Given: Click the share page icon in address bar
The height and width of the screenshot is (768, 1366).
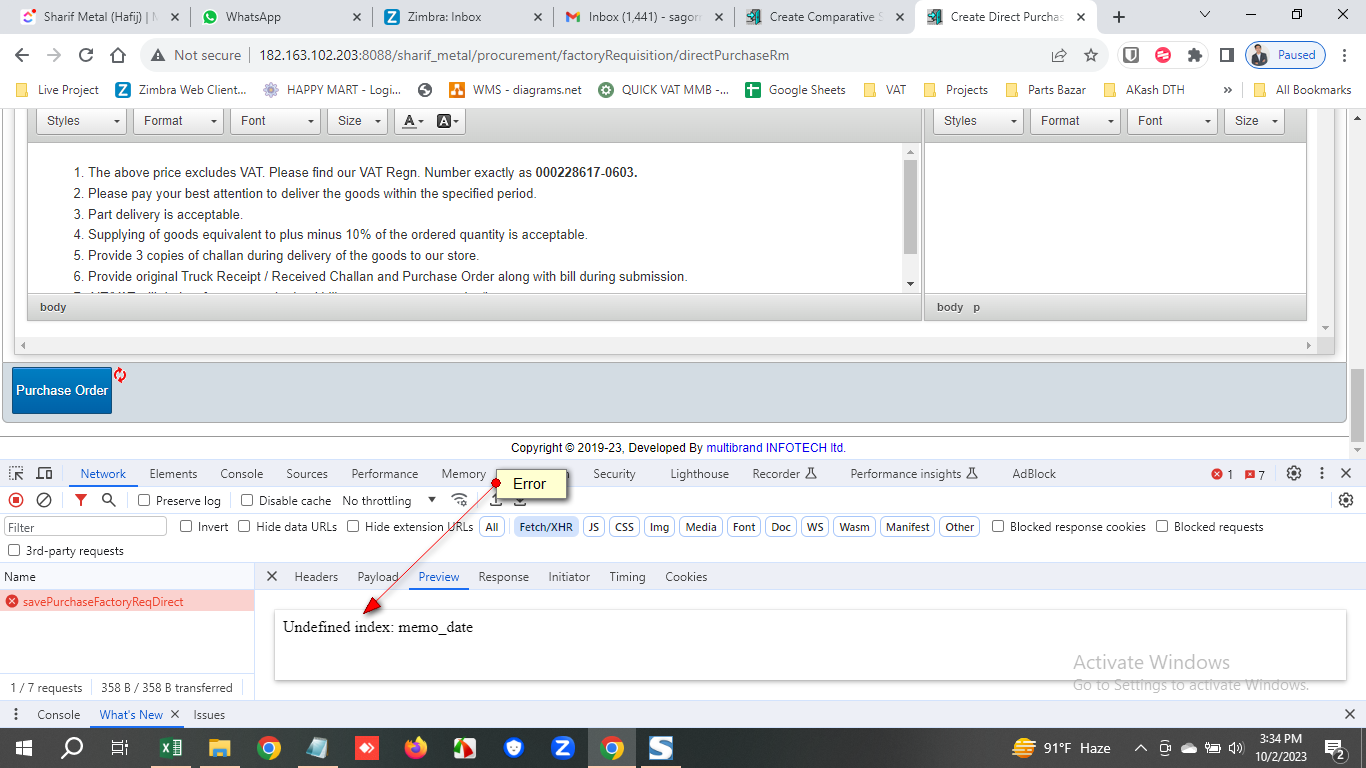Looking at the screenshot, I should [1059, 56].
